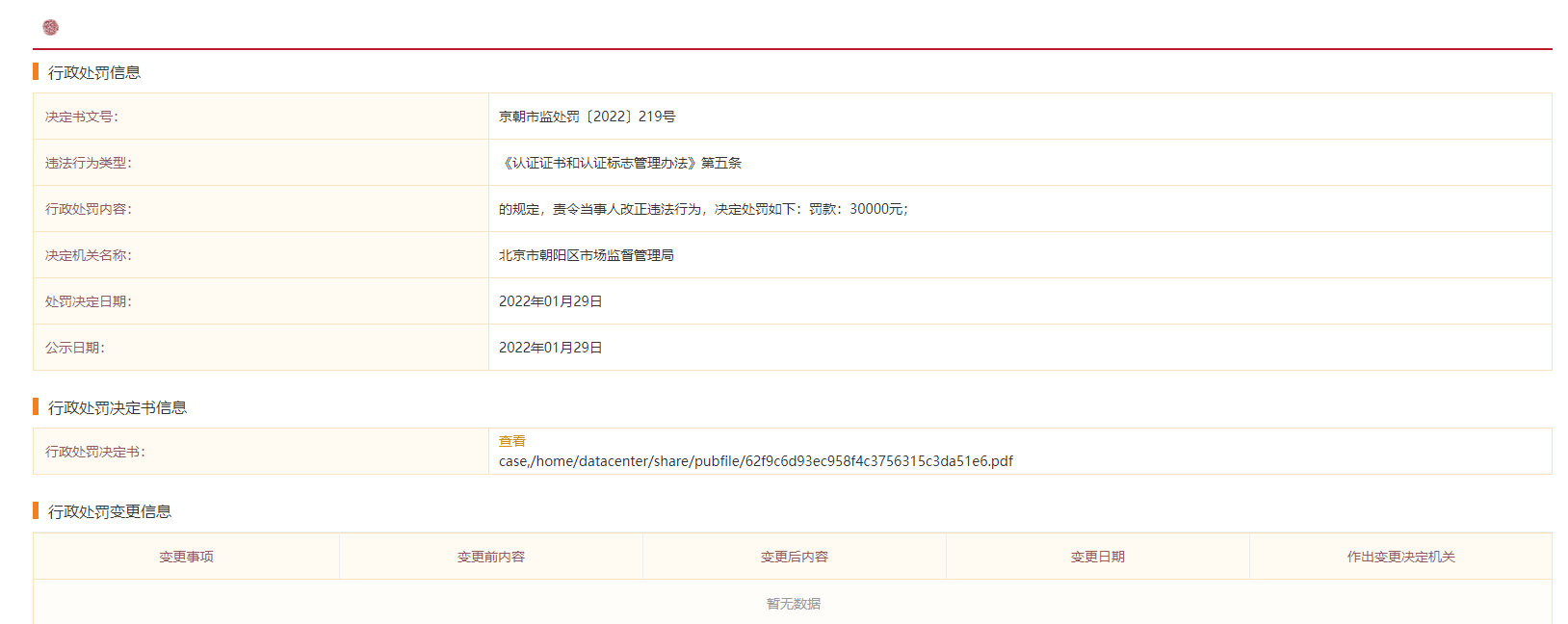Click the 行政处罚变更信息 section heading

(110, 511)
